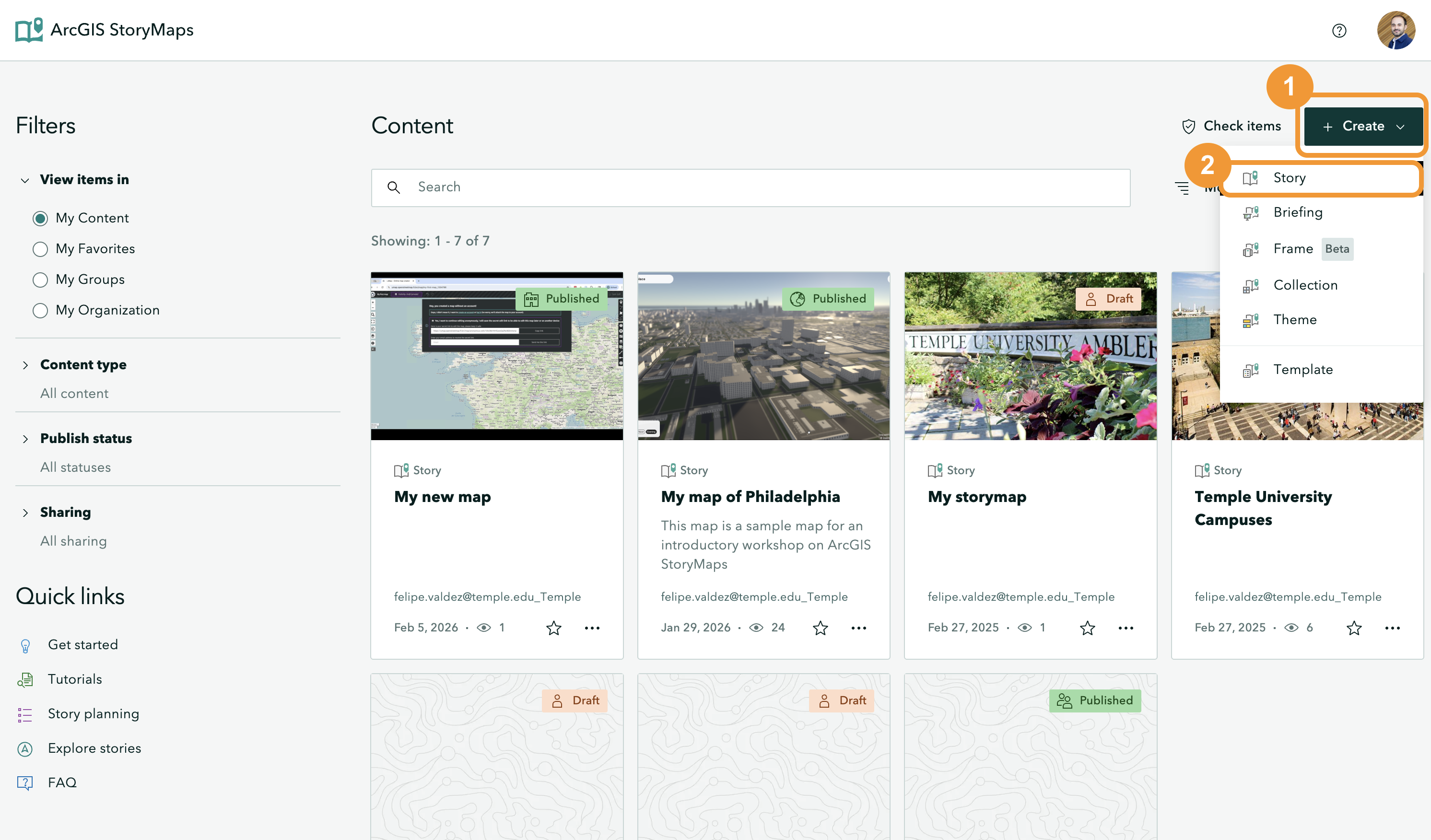Open more options for Temple University Campuses
This screenshot has height=840, width=1431.
coord(1392,628)
